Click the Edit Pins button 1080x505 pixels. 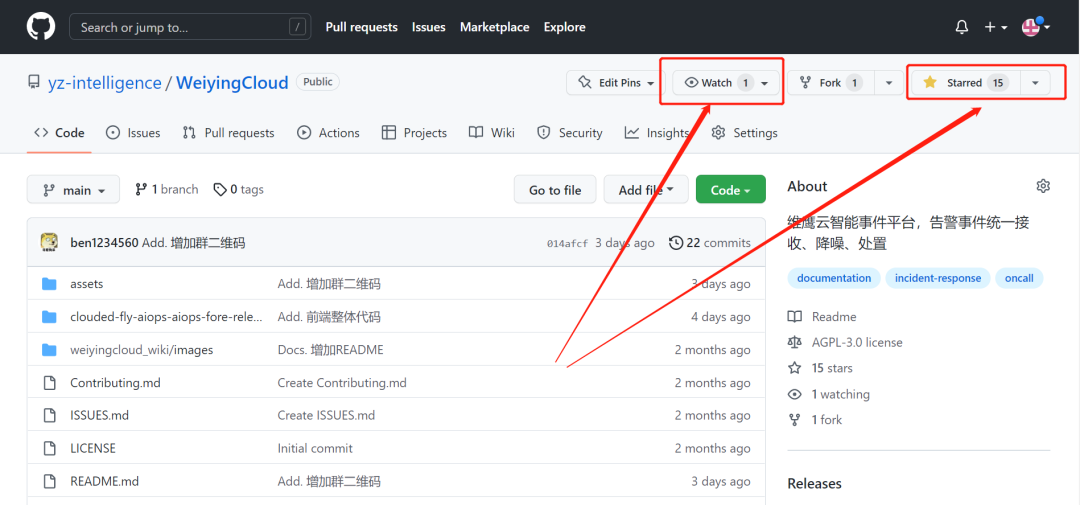(x=615, y=83)
